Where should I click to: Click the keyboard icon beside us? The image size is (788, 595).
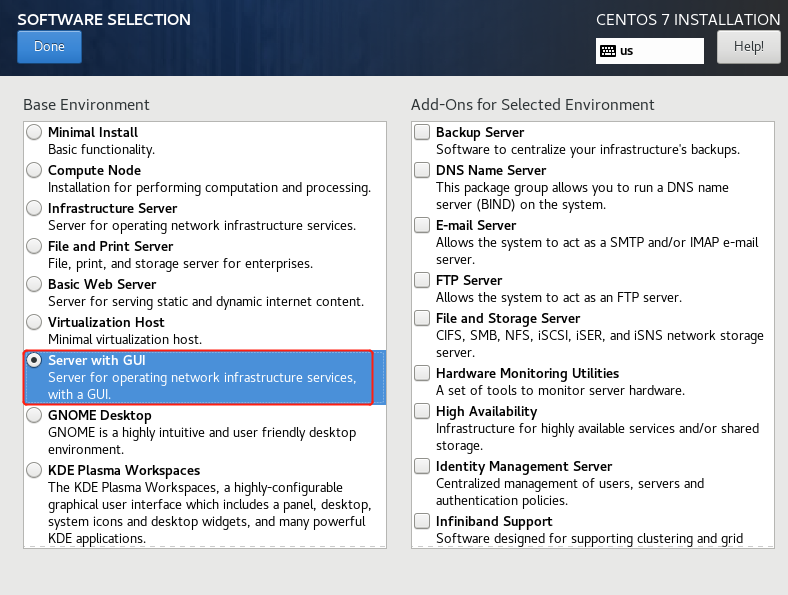pos(608,51)
